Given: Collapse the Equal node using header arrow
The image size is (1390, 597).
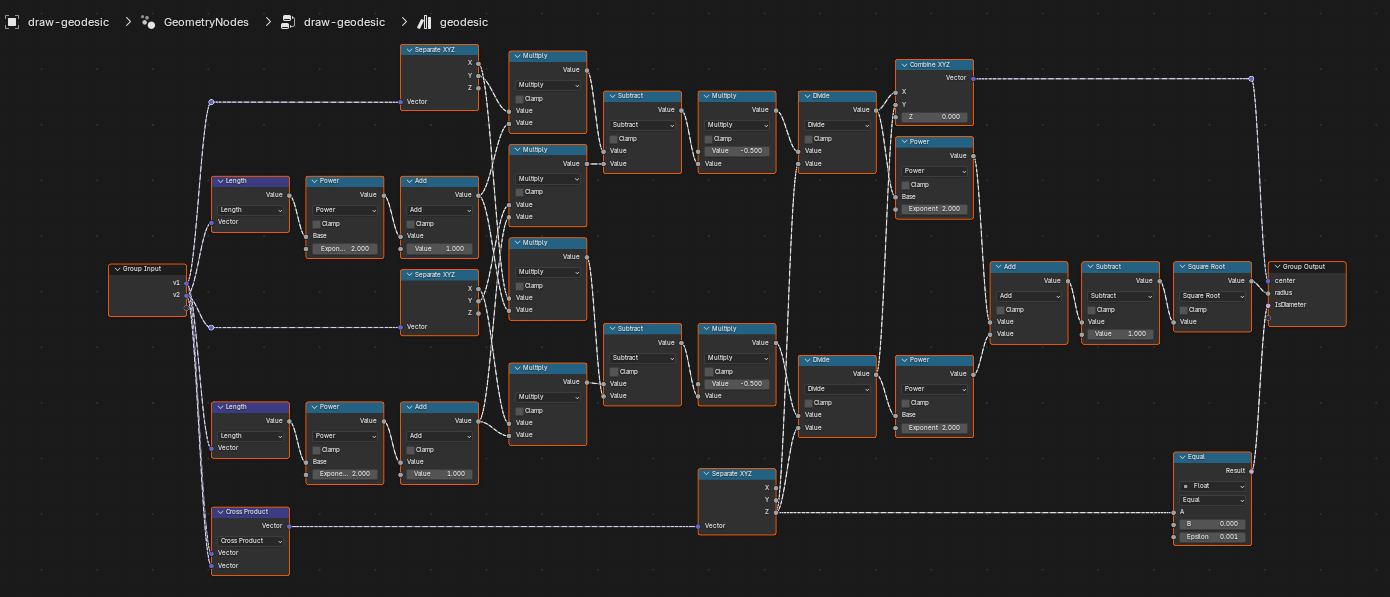Looking at the screenshot, I should pyautogui.click(x=1182, y=457).
